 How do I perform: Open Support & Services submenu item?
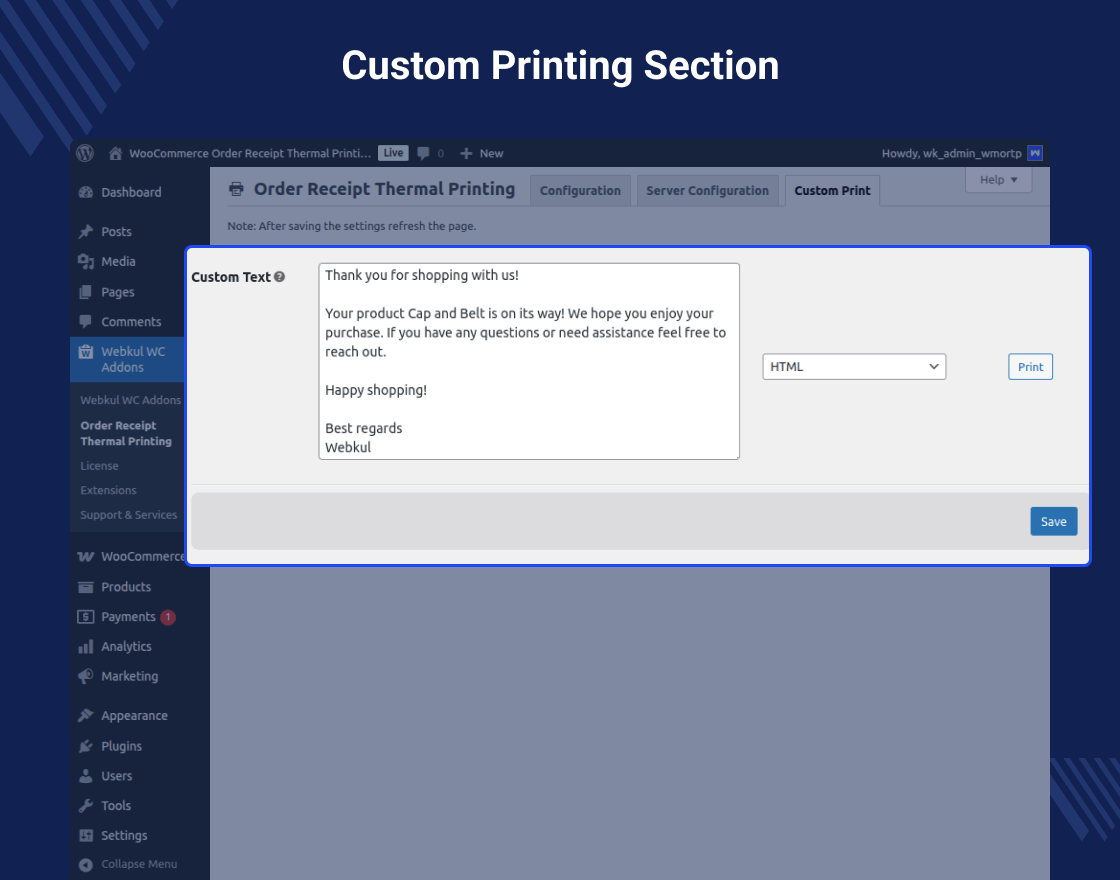(x=129, y=514)
